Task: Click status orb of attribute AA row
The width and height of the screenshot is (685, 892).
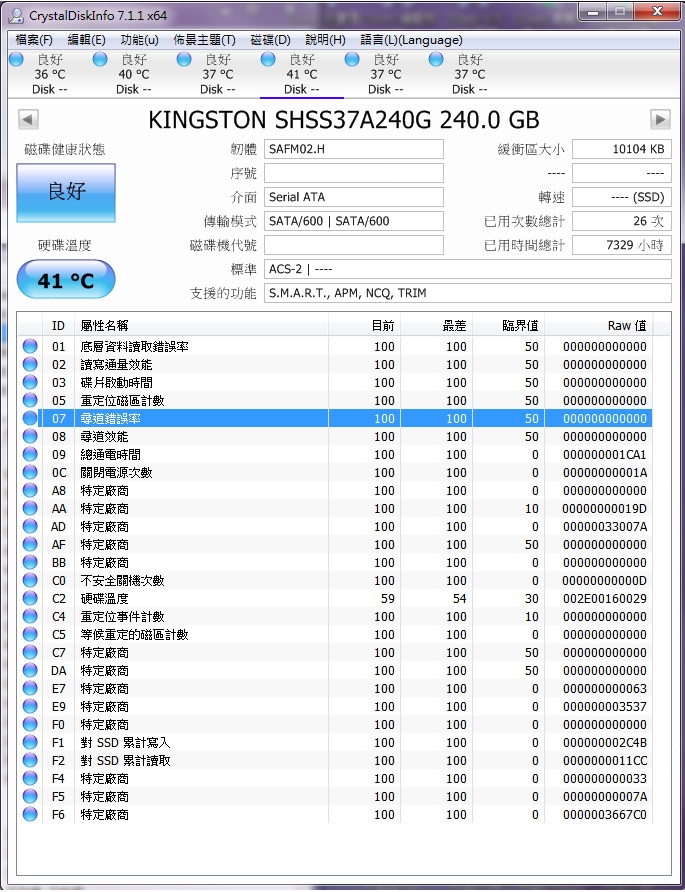Action: (x=30, y=508)
